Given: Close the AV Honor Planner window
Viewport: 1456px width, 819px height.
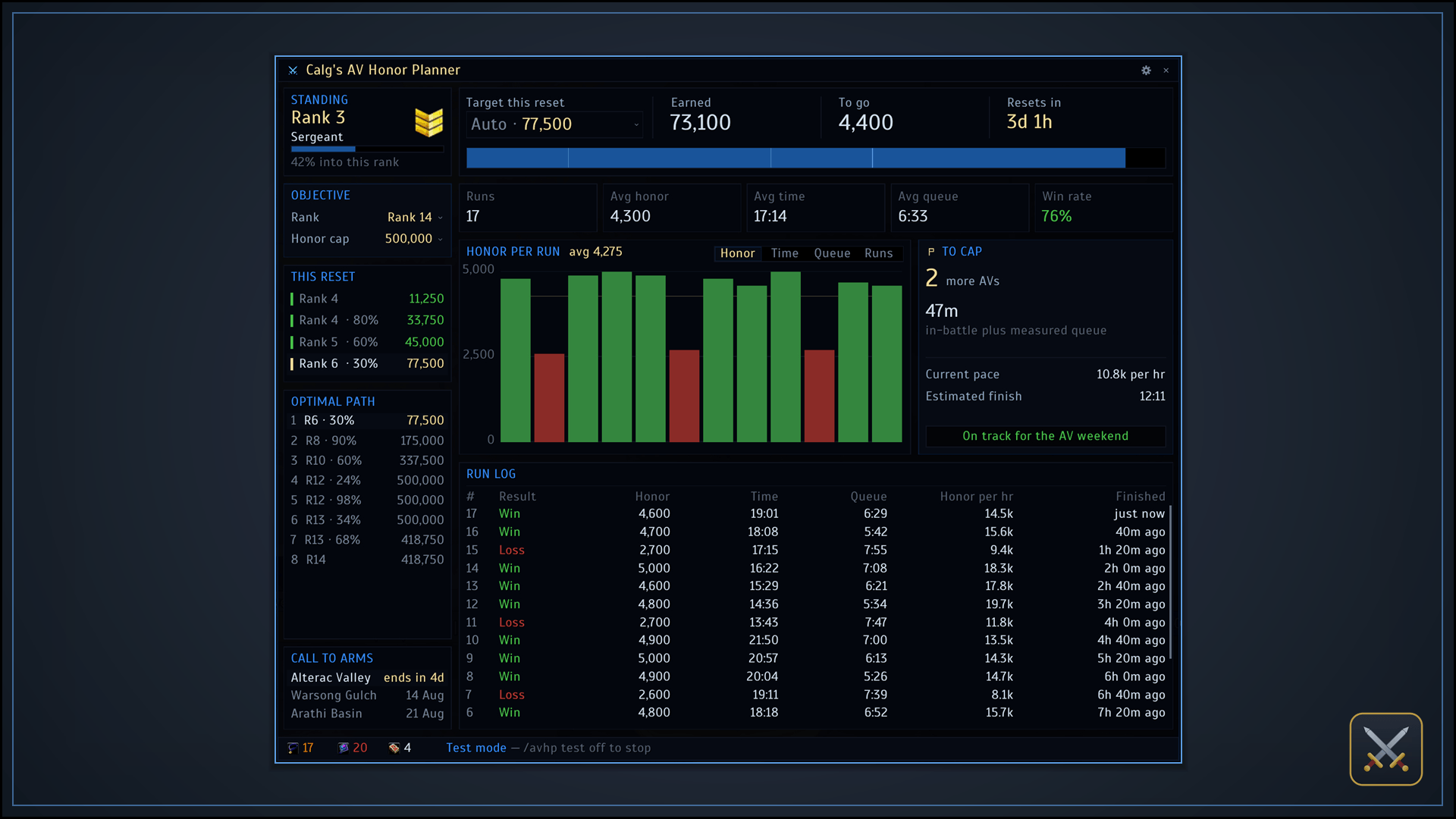Looking at the screenshot, I should (1166, 70).
